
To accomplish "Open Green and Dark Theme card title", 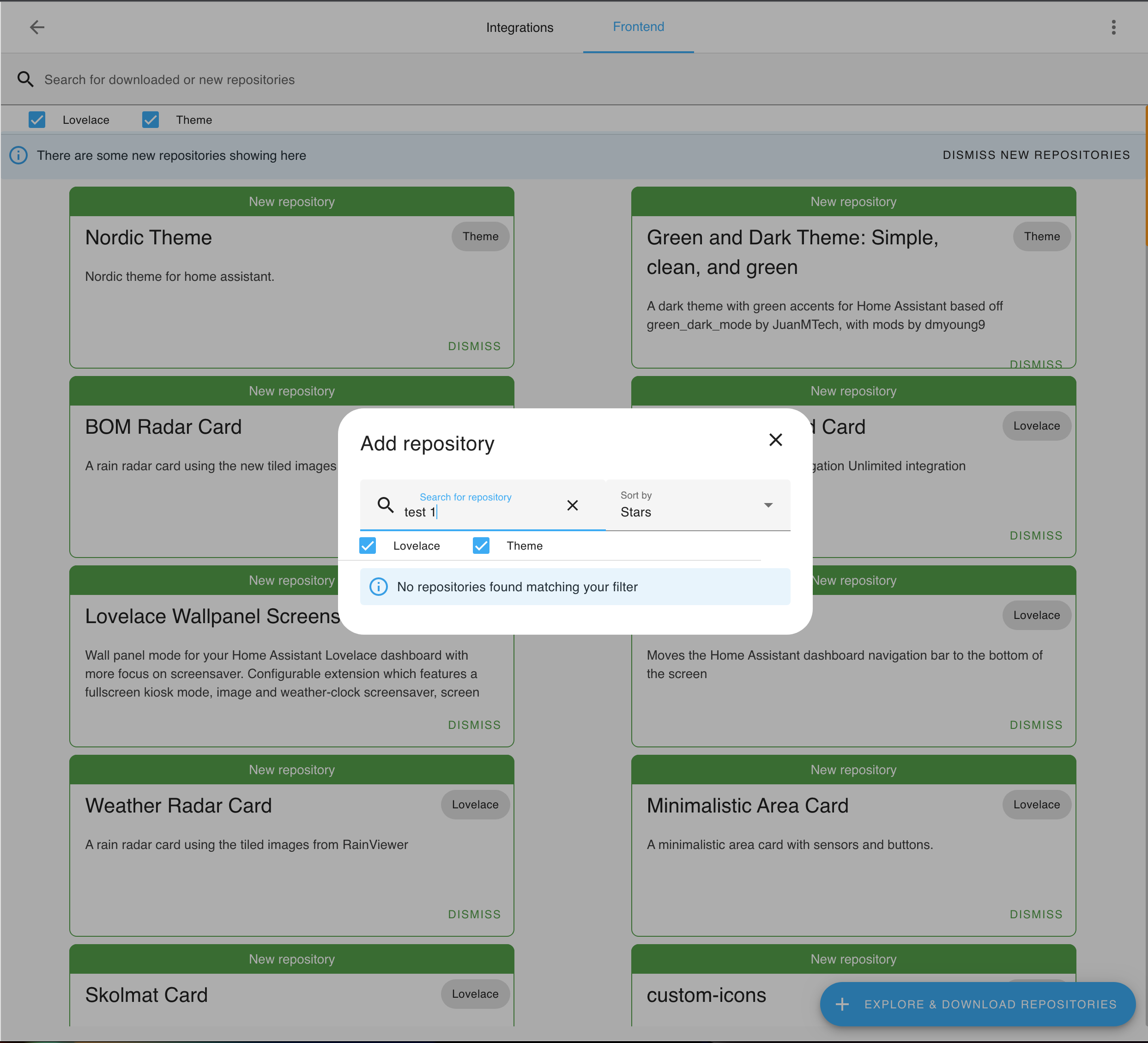I will click(792, 252).
